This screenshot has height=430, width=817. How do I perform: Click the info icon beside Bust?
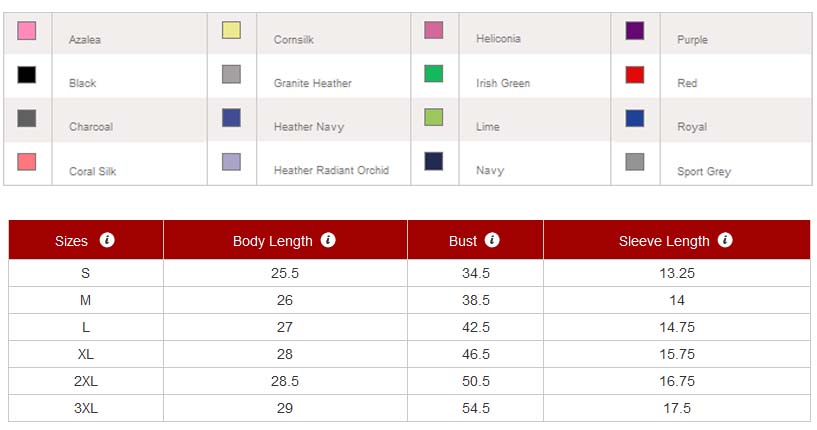pos(492,240)
